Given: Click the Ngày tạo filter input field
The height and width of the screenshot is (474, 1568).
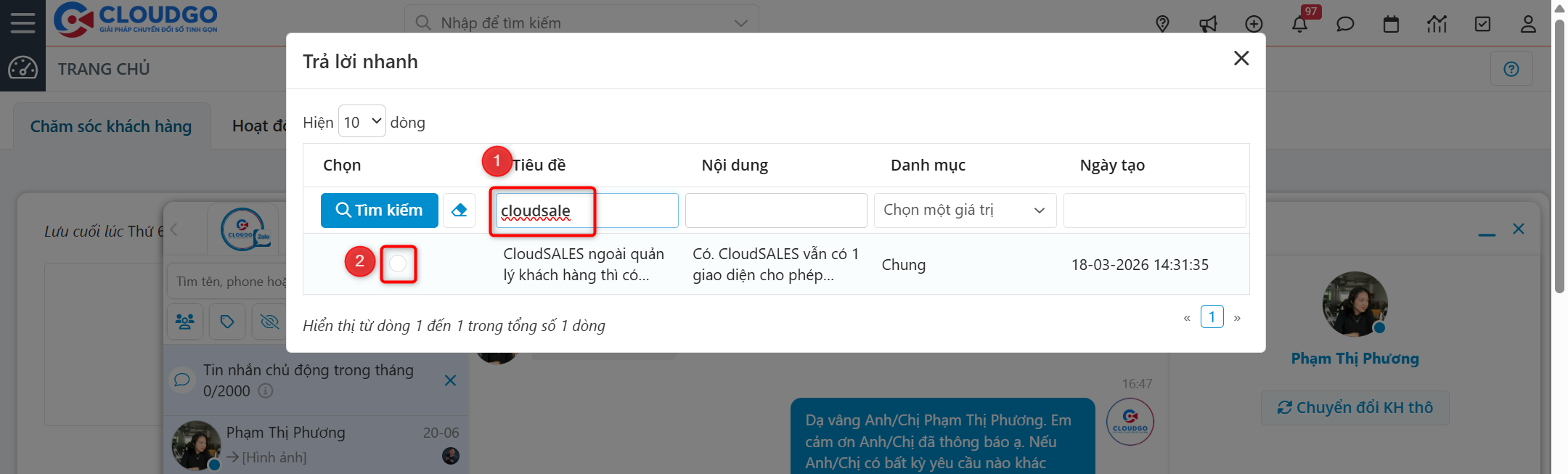Looking at the screenshot, I should click(x=1154, y=211).
